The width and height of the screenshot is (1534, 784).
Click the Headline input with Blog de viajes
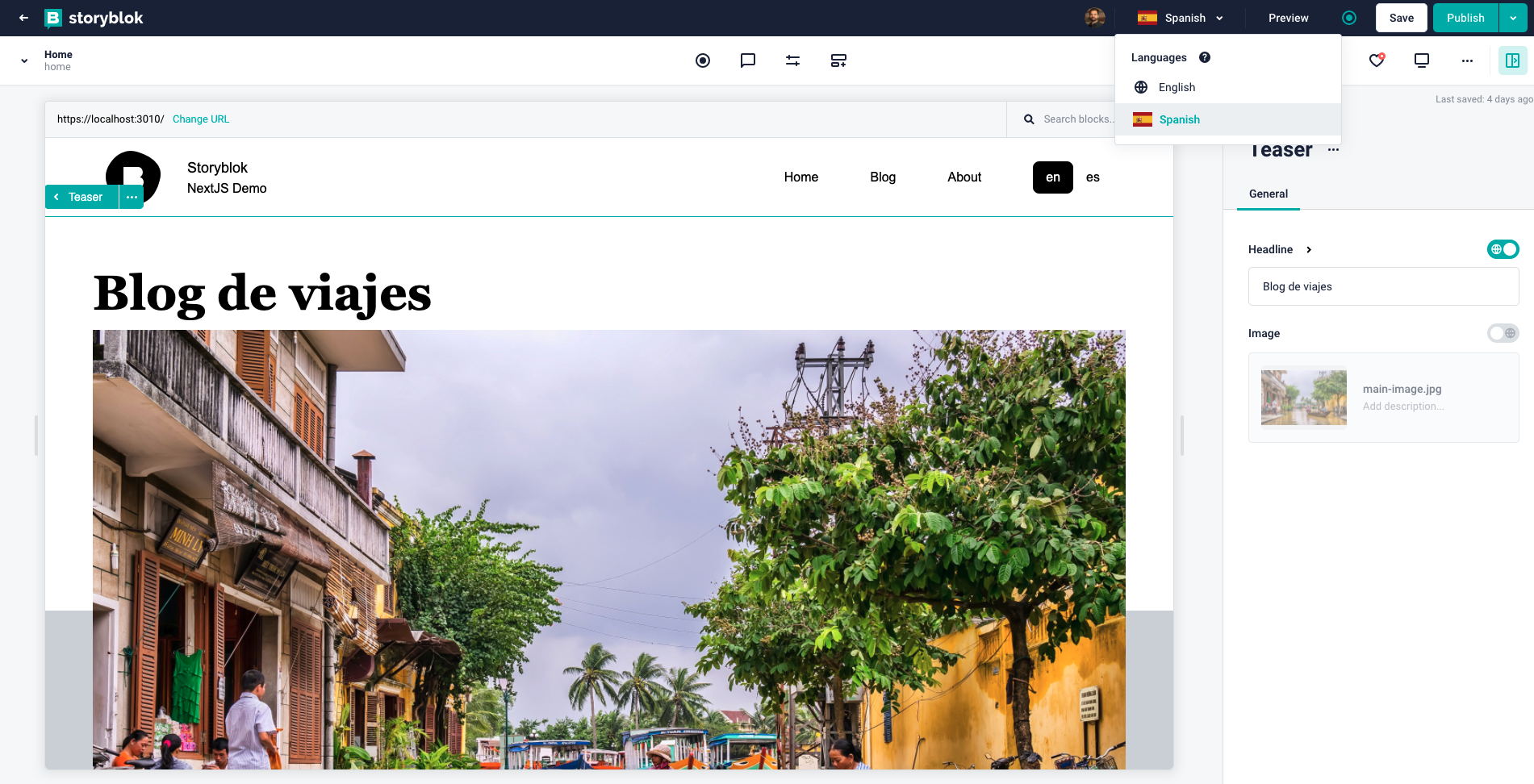pos(1384,286)
